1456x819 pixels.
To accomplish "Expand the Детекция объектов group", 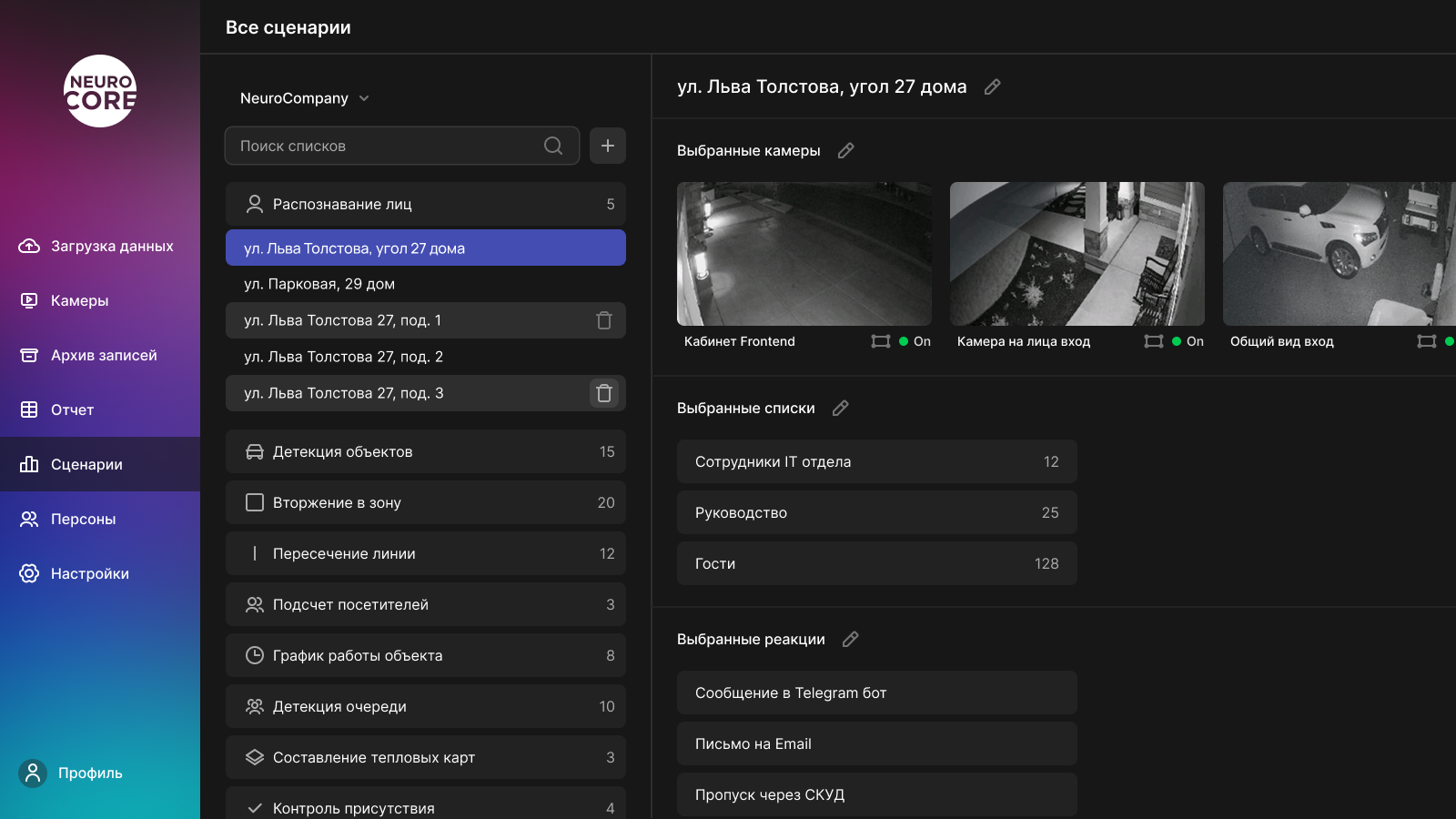I will pos(425,451).
